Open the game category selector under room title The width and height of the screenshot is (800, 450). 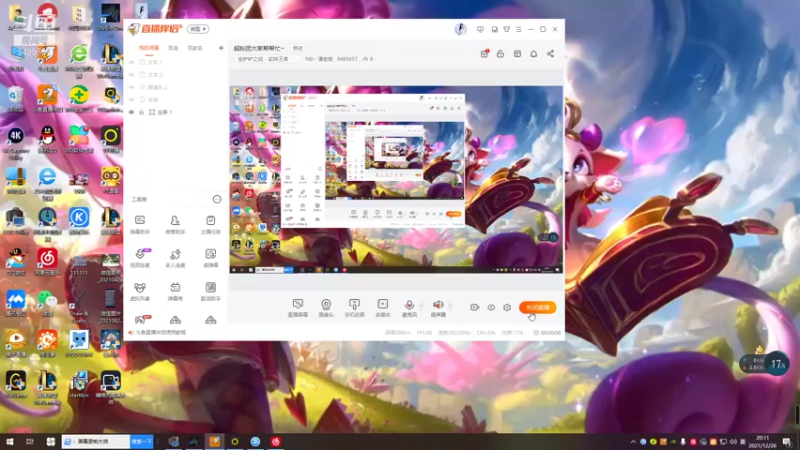[x=265, y=59]
